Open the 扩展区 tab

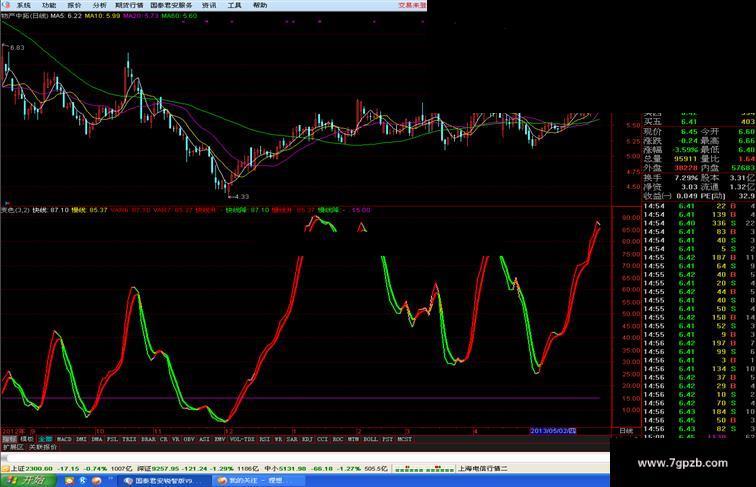point(13,447)
